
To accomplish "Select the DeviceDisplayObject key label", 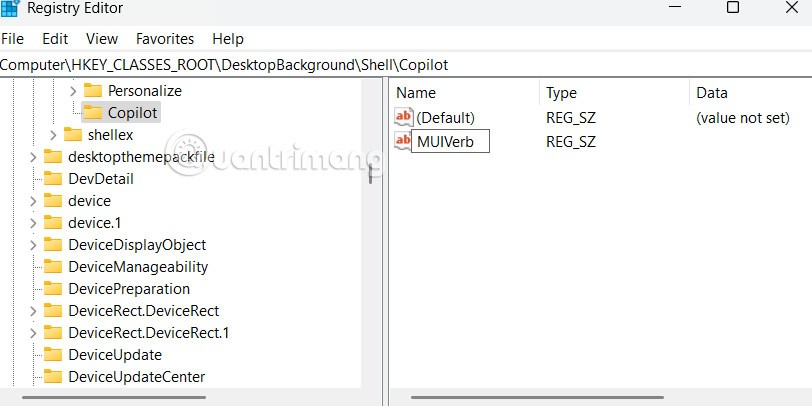I will (x=137, y=244).
